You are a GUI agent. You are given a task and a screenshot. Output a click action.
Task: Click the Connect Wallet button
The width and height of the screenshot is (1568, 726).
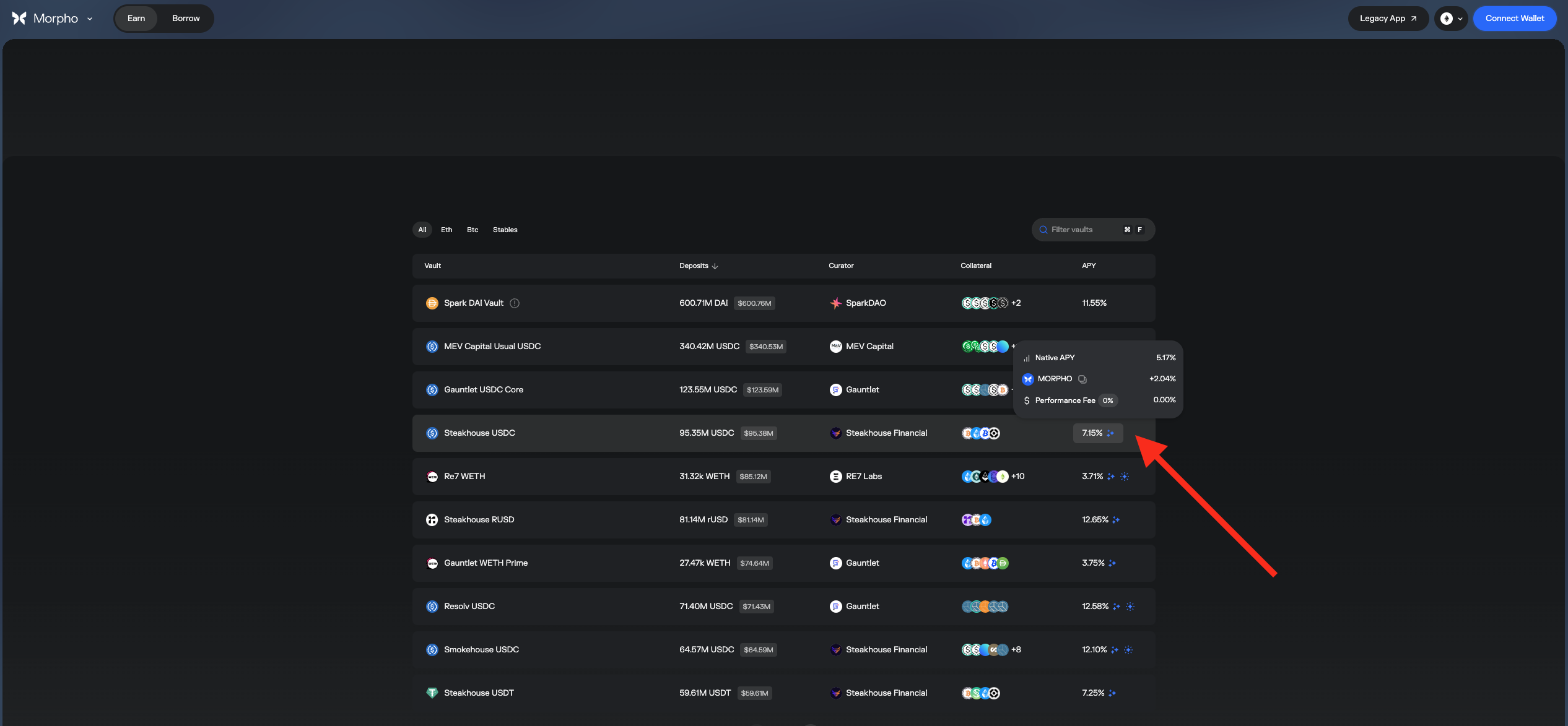click(1514, 19)
